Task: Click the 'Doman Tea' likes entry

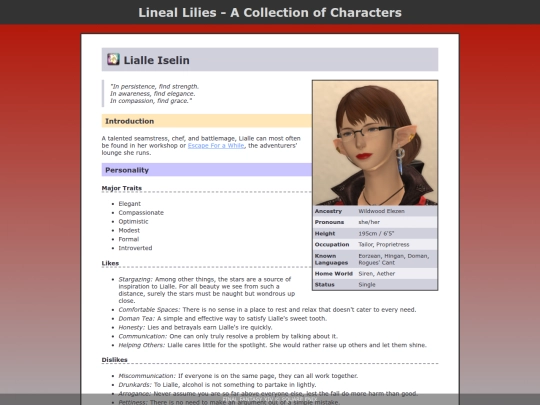Action: point(222,319)
